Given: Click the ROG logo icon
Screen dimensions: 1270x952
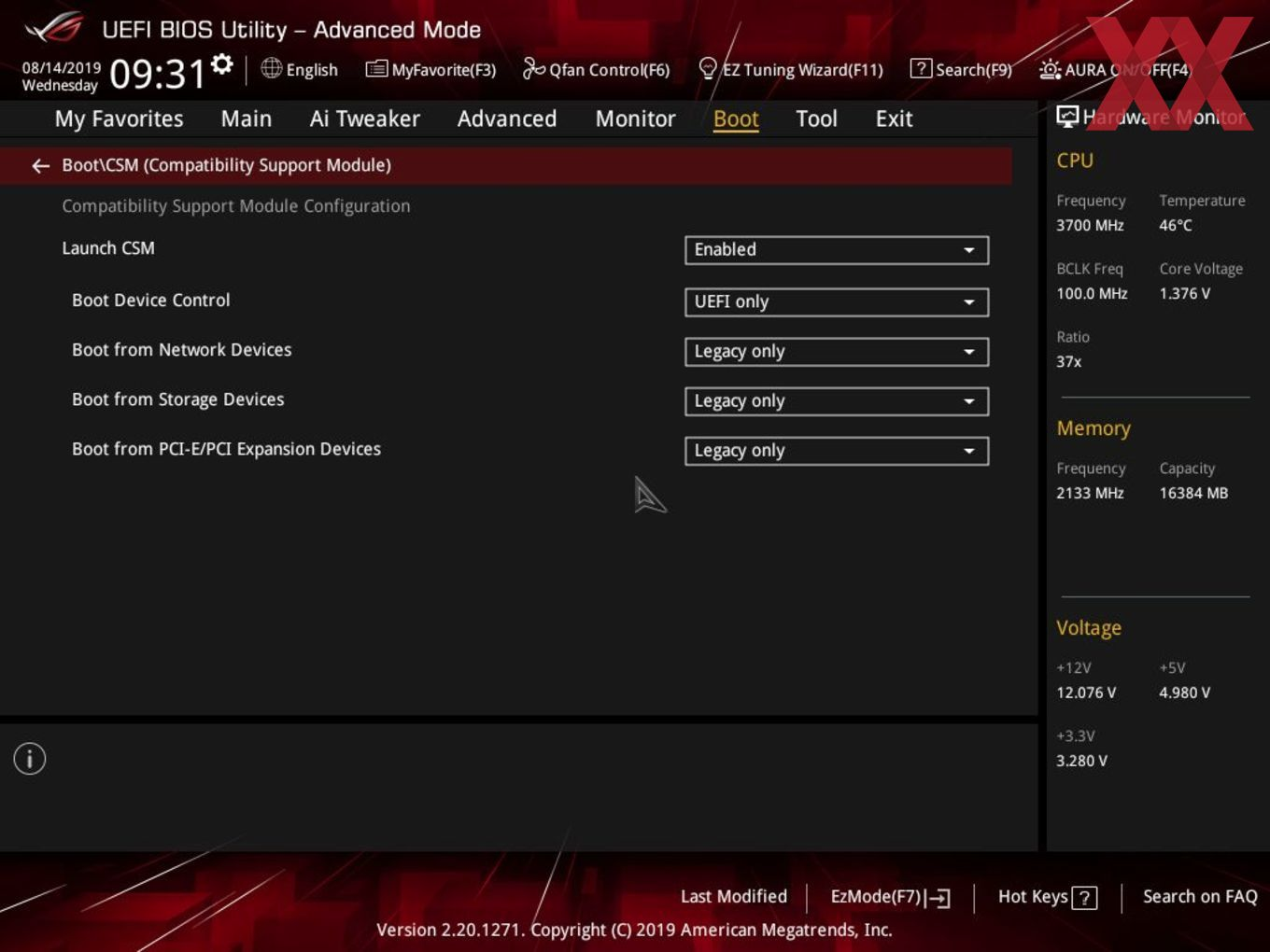Looking at the screenshot, I should 53,28.
